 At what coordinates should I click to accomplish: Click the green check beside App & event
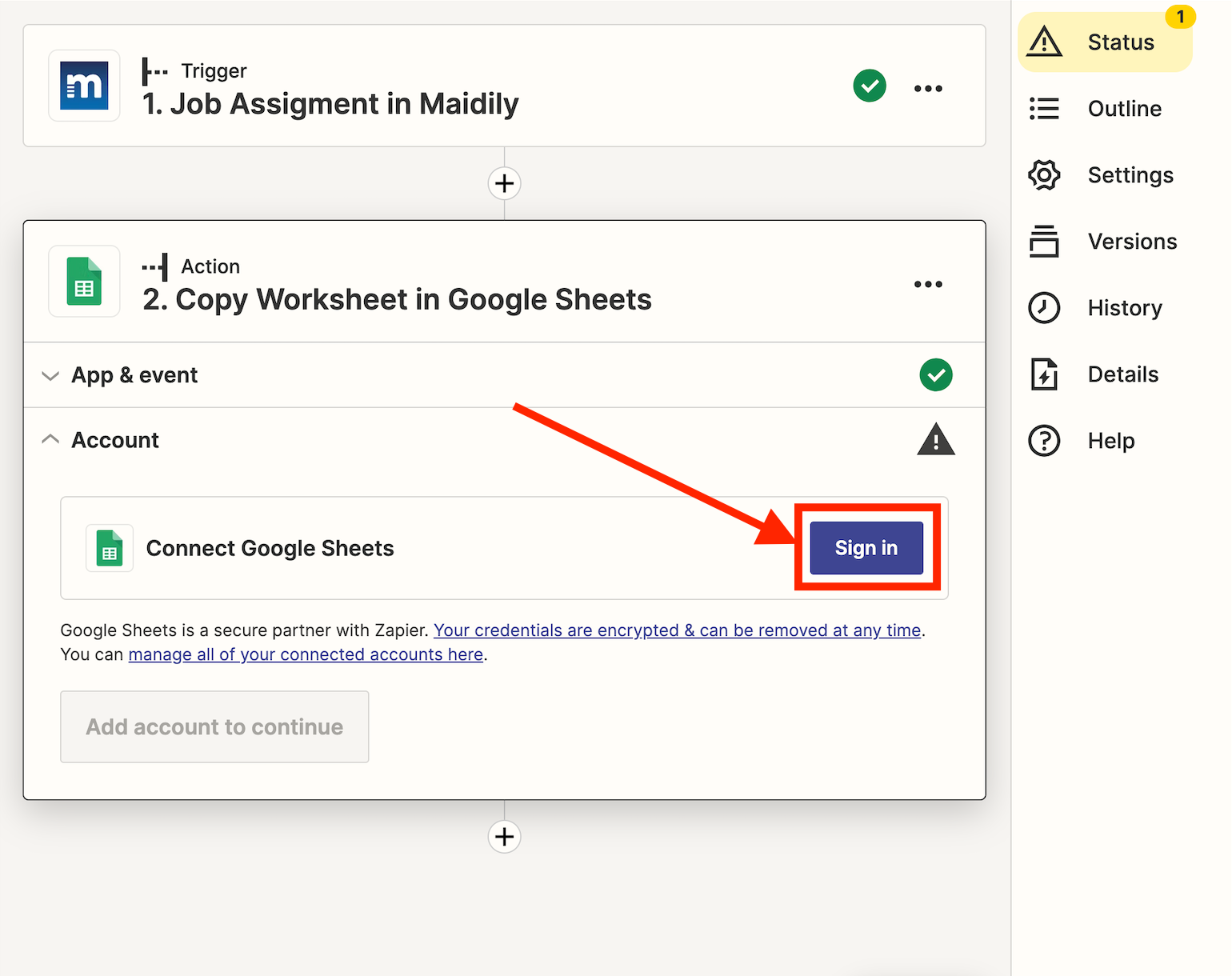(936, 374)
